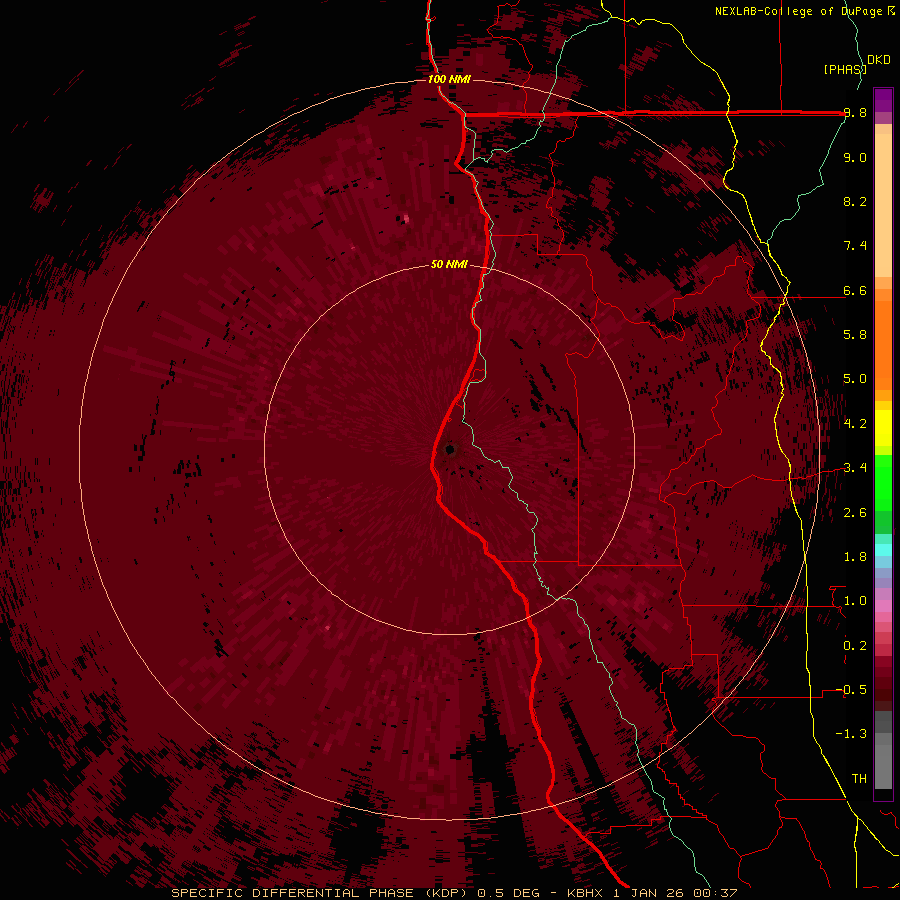Click the 5.0 value on color scale

[855, 379]
